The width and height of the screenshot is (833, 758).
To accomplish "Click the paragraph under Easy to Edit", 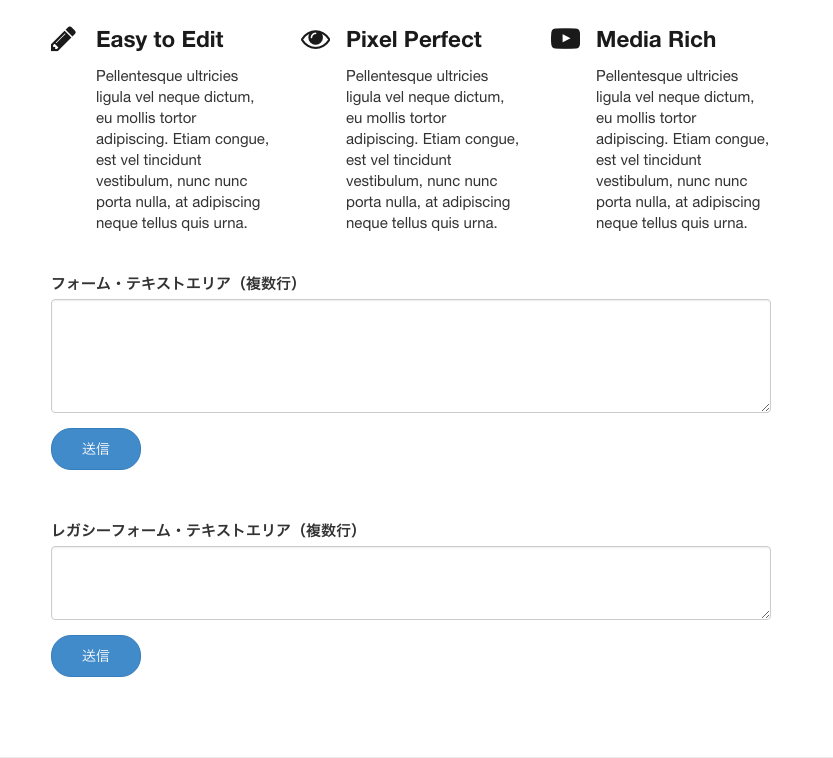I will click(x=182, y=149).
